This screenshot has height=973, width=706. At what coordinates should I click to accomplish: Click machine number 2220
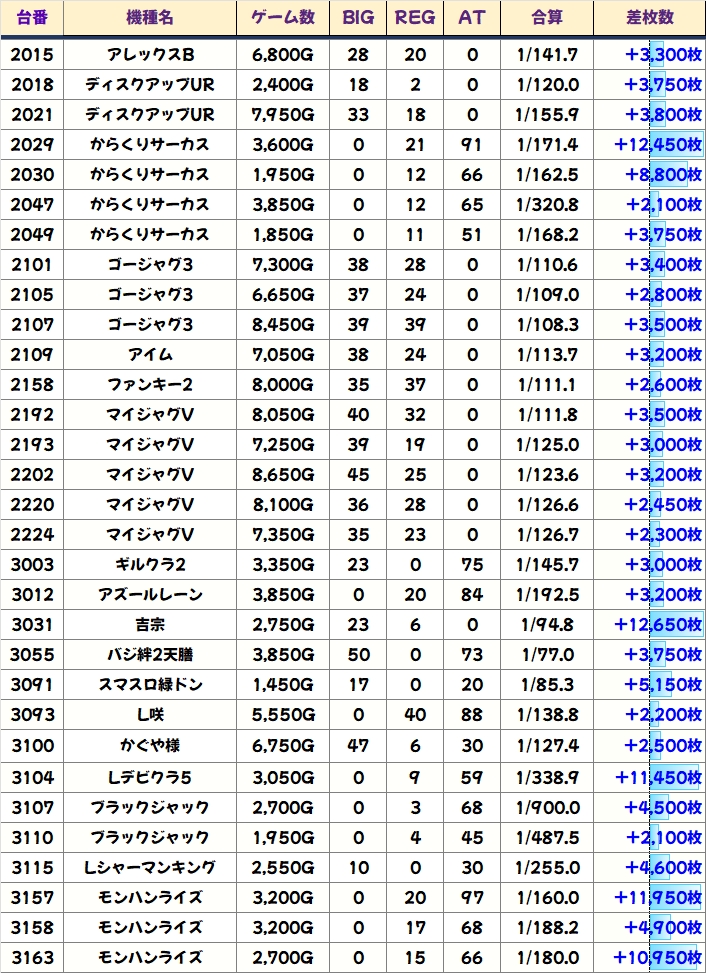[x=32, y=504]
